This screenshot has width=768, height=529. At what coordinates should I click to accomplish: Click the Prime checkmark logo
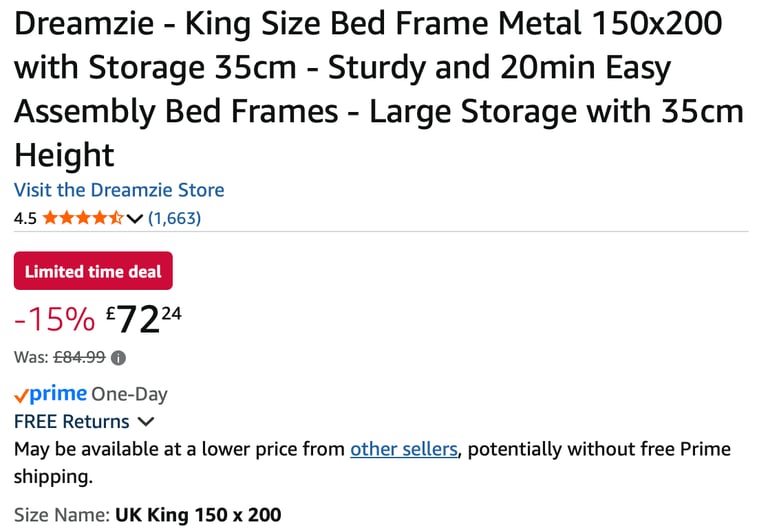[22, 395]
